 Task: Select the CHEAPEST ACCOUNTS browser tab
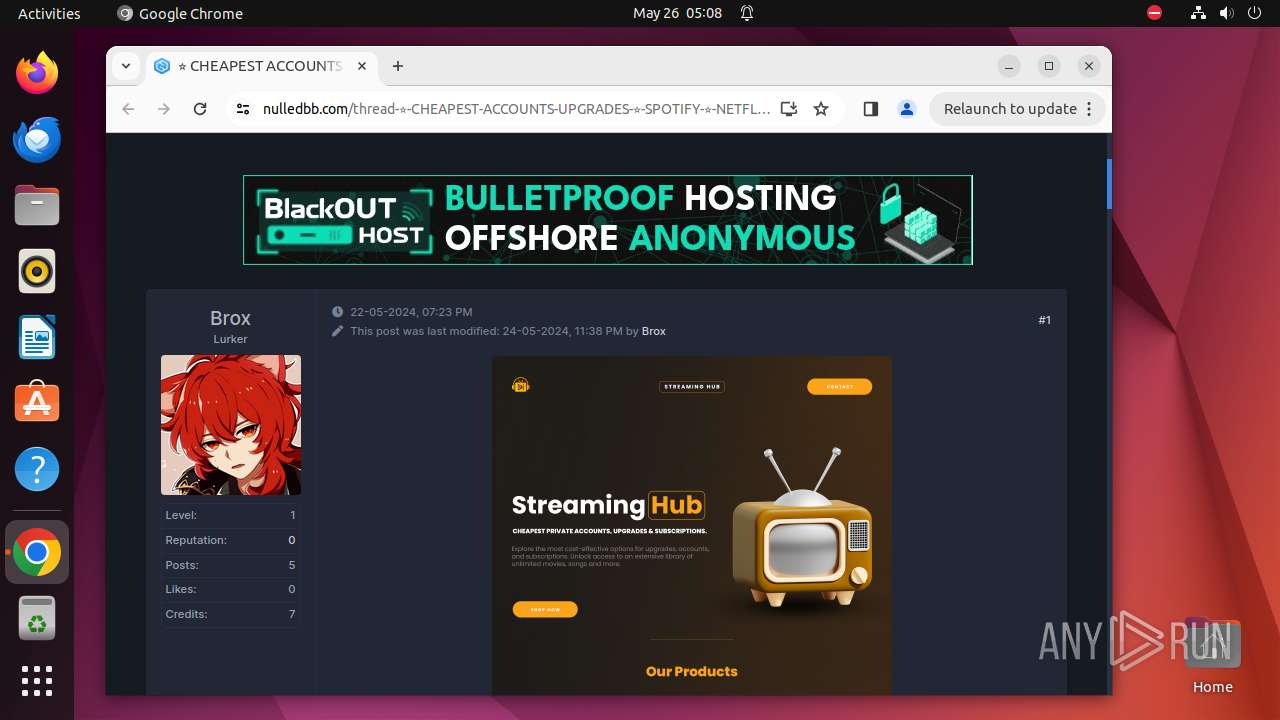[262, 66]
